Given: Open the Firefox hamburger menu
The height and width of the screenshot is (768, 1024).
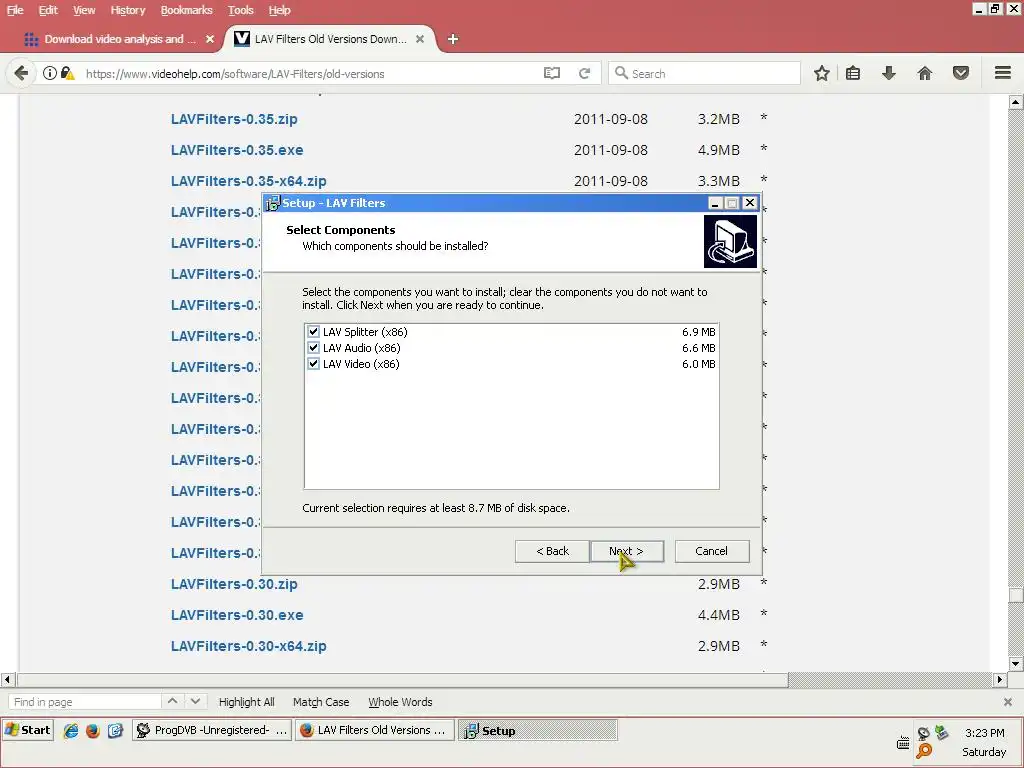Looking at the screenshot, I should [x=1003, y=73].
